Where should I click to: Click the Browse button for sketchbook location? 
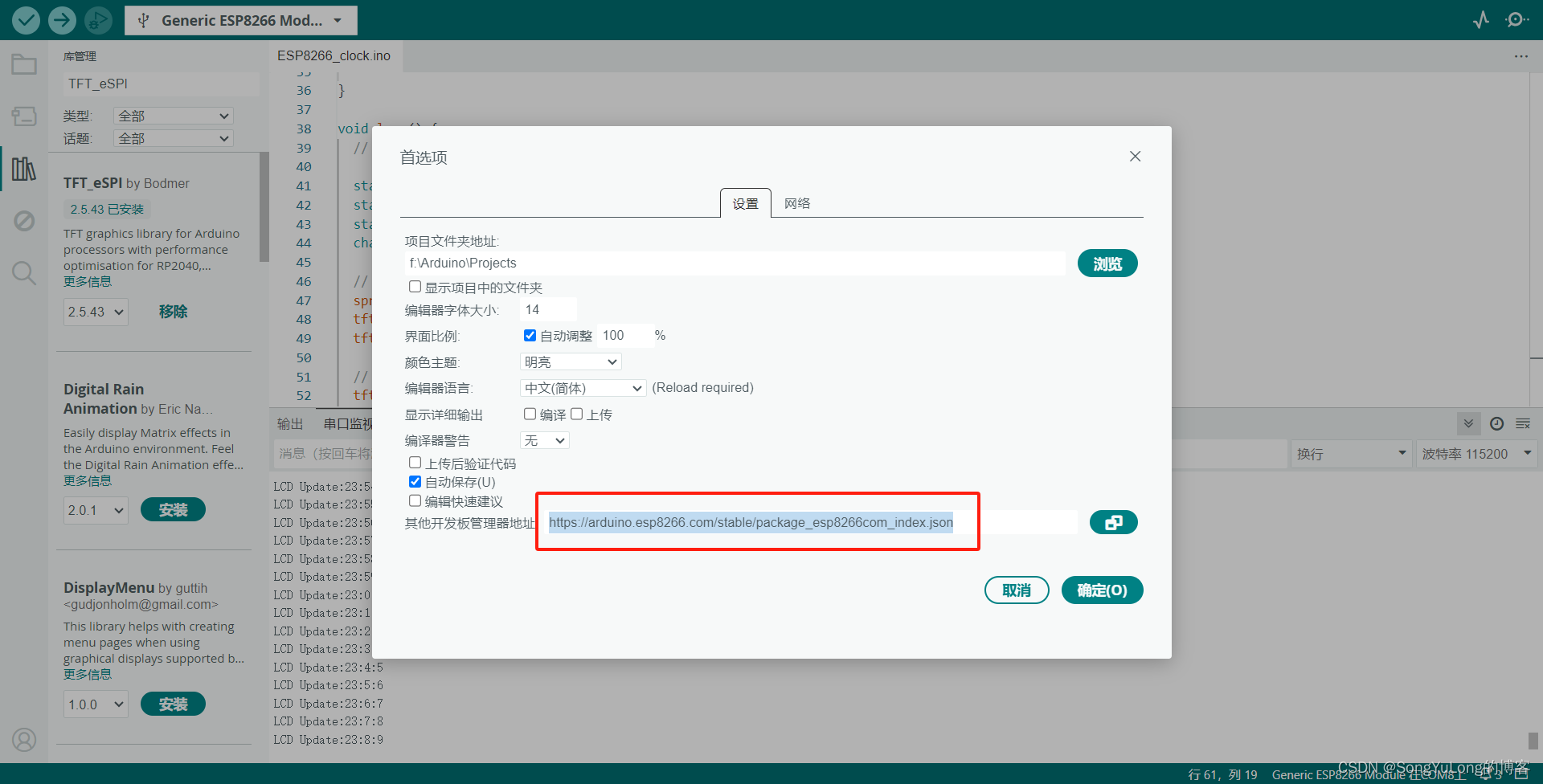click(1107, 263)
